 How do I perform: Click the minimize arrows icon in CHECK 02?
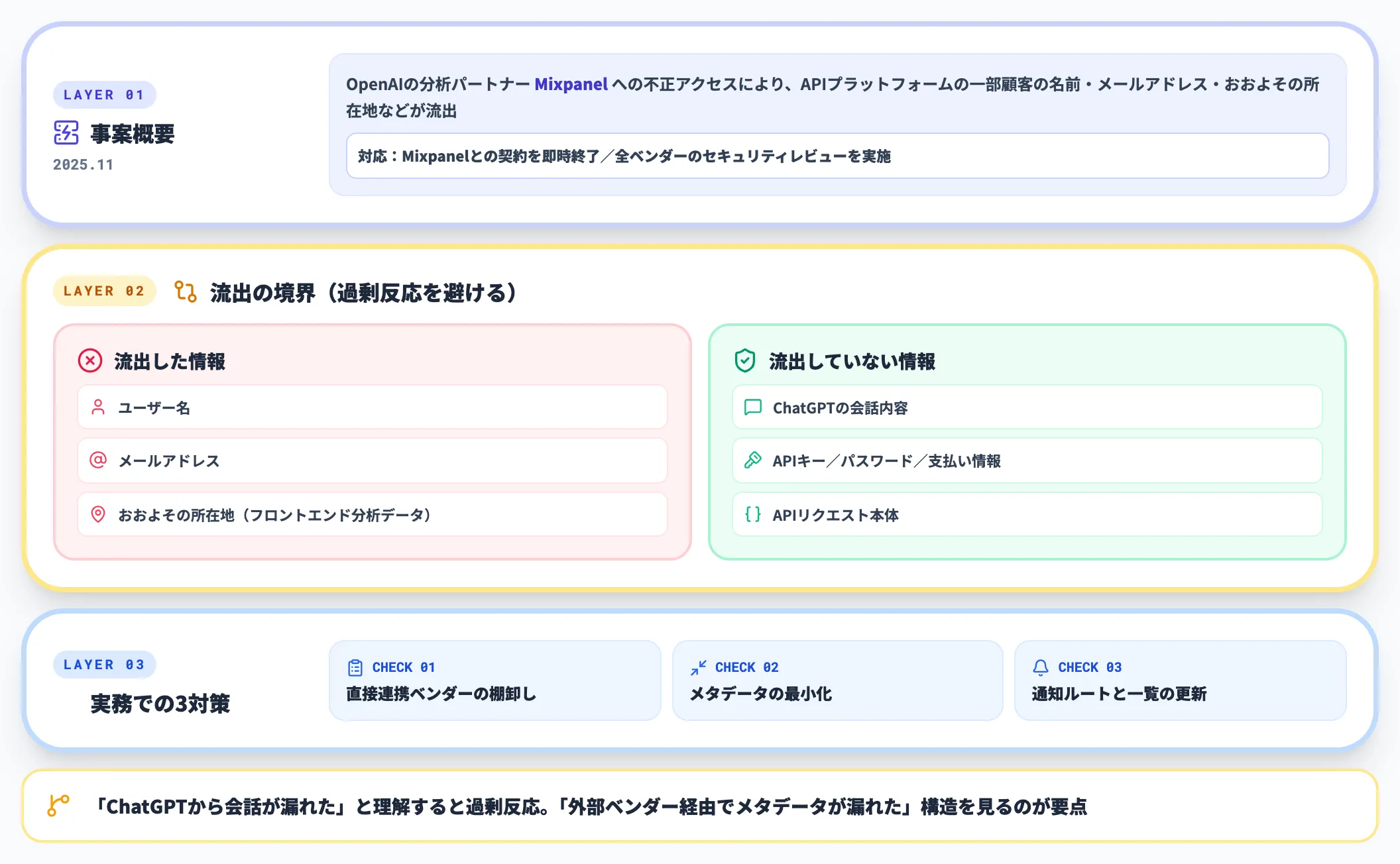click(x=698, y=667)
